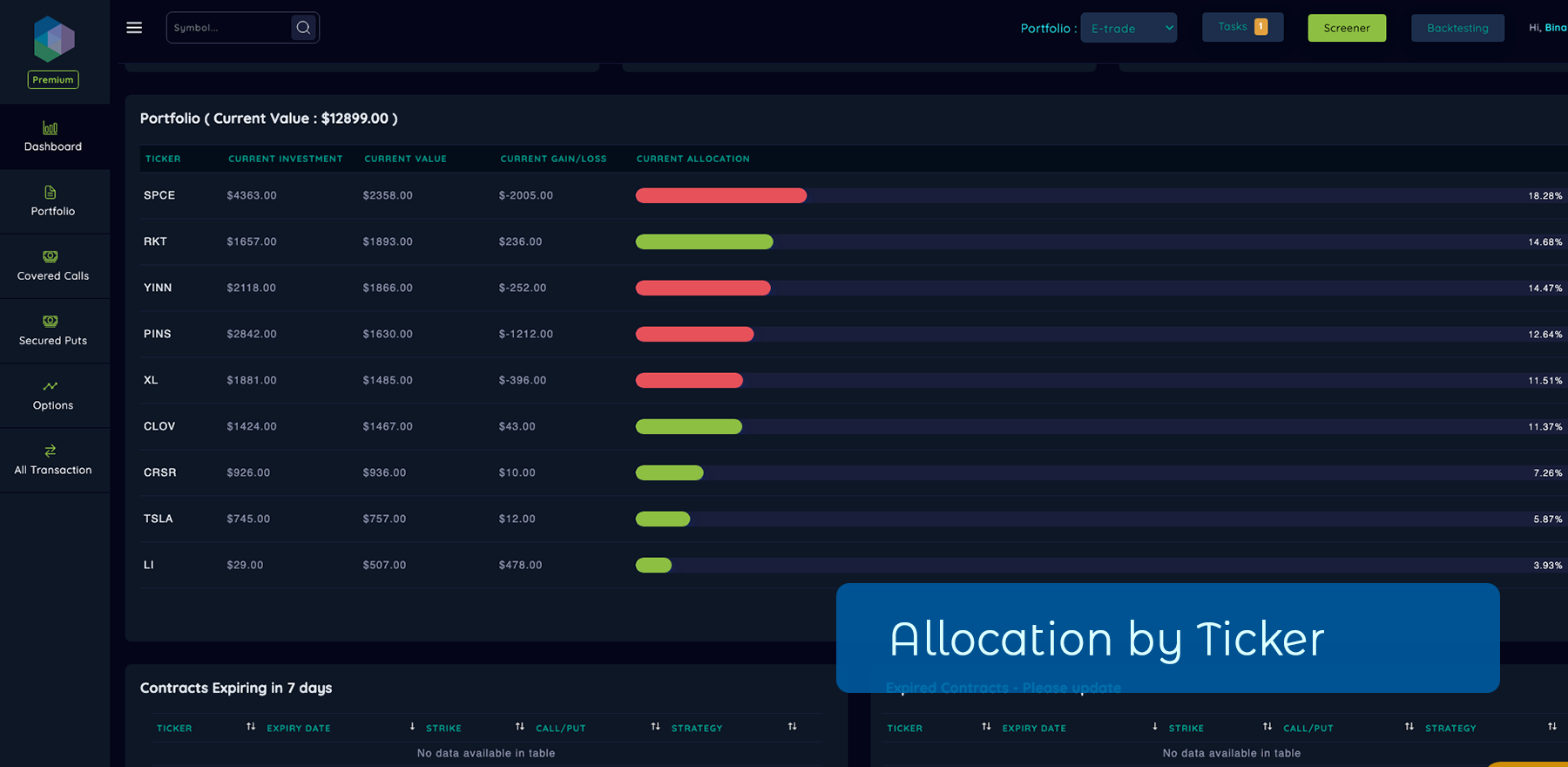Open the Portfolio sidebar icon
The image size is (1568, 767).
(51, 193)
